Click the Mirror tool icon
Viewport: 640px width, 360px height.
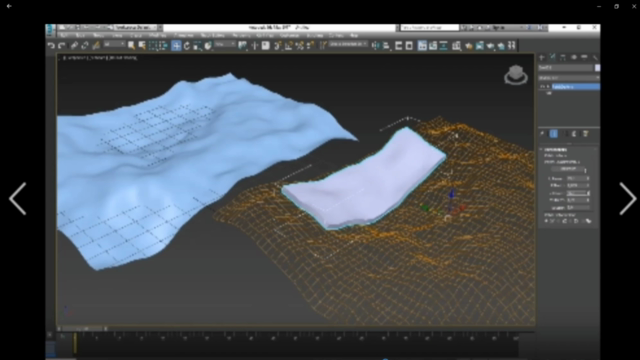pyautogui.click(x=376, y=45)
